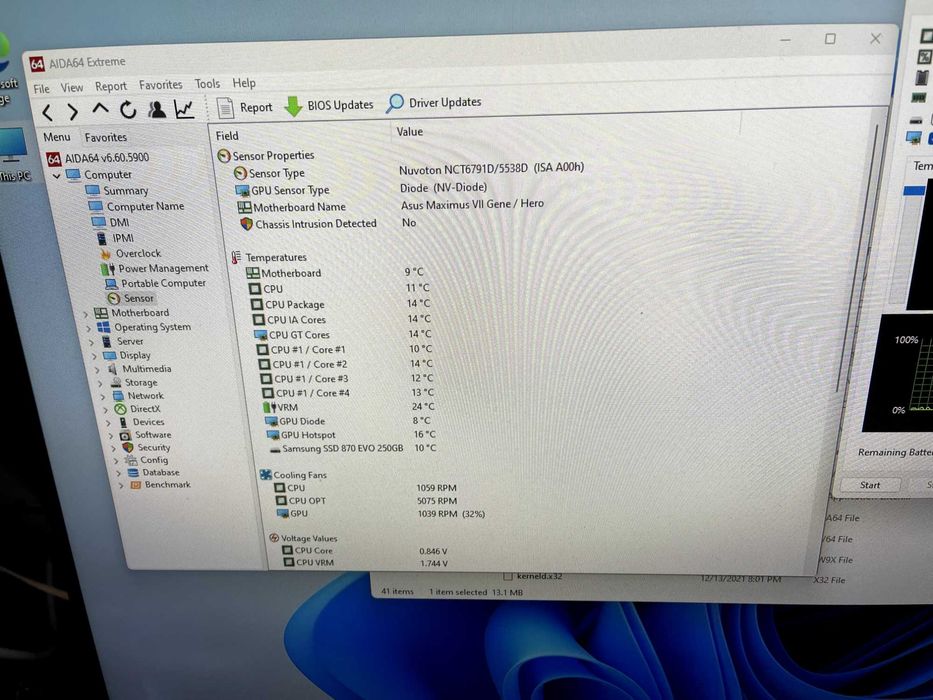The height and width of the screenshot is (700, 933).
Task: Select Power Management in the tree
Action: pos(155,268)
